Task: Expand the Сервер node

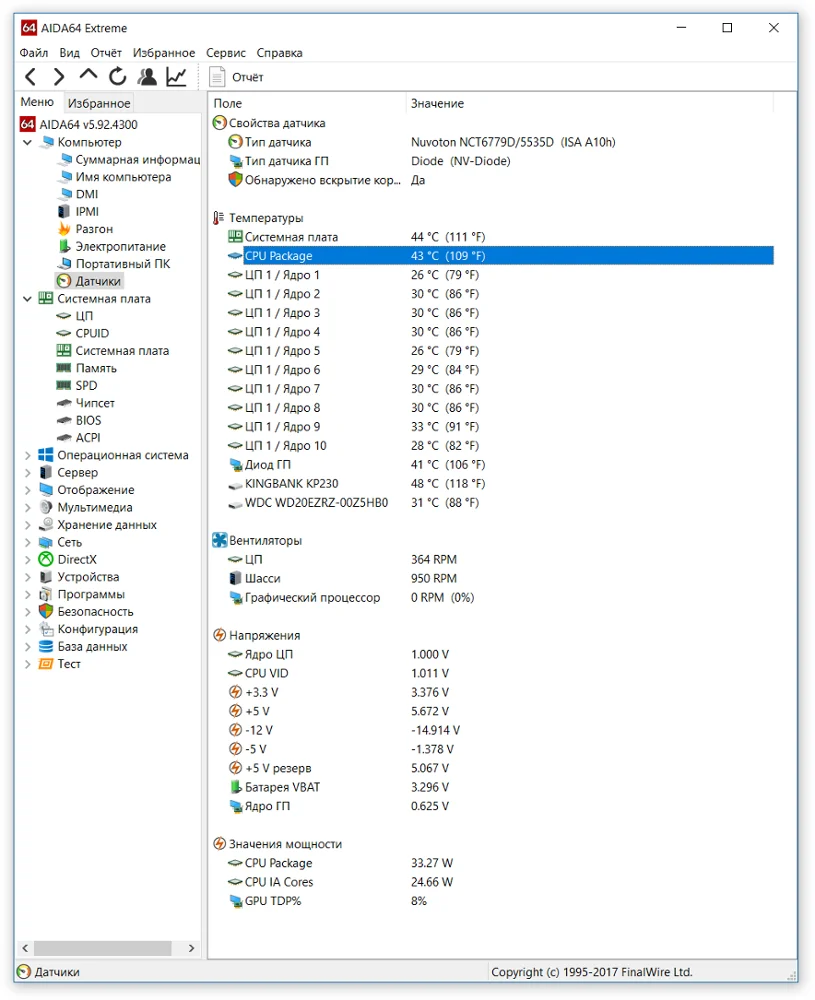Action: point(27,473)
